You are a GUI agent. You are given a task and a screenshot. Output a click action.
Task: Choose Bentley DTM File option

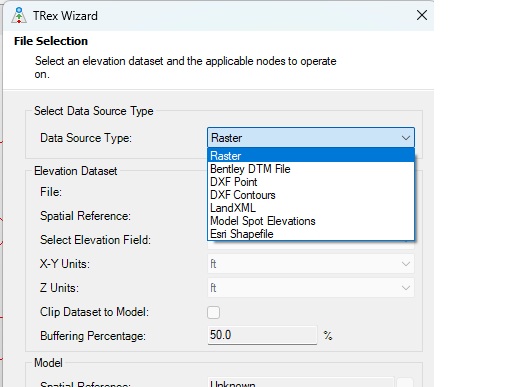point(311,169)
